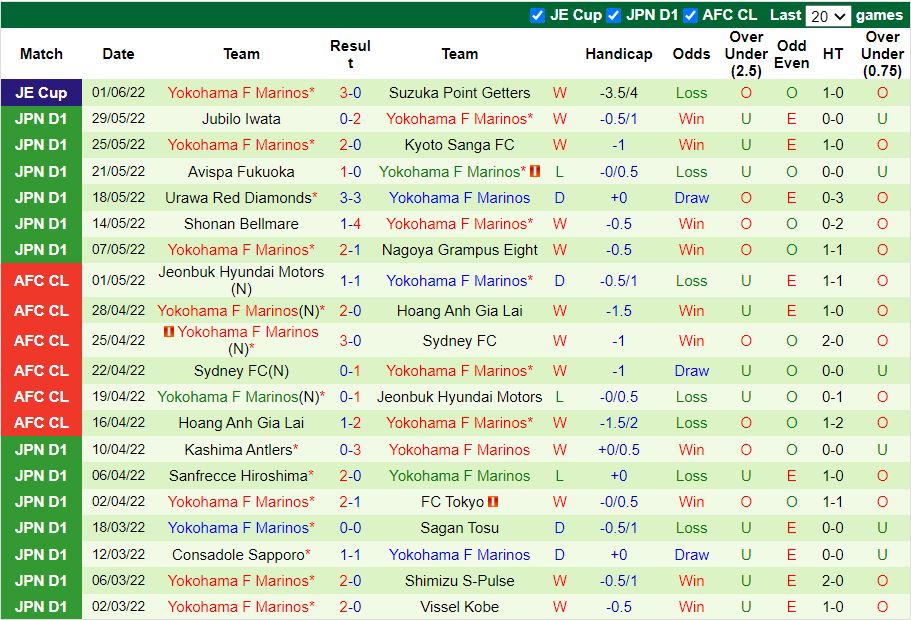Click red card icon in Avispa Fukuoka row
This screenshot has height=620, width=911.
click(535, 171)
